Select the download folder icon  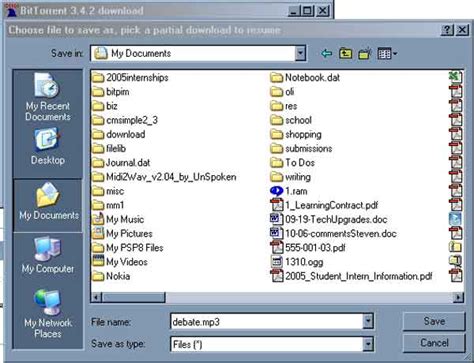(x=98, y=134)
